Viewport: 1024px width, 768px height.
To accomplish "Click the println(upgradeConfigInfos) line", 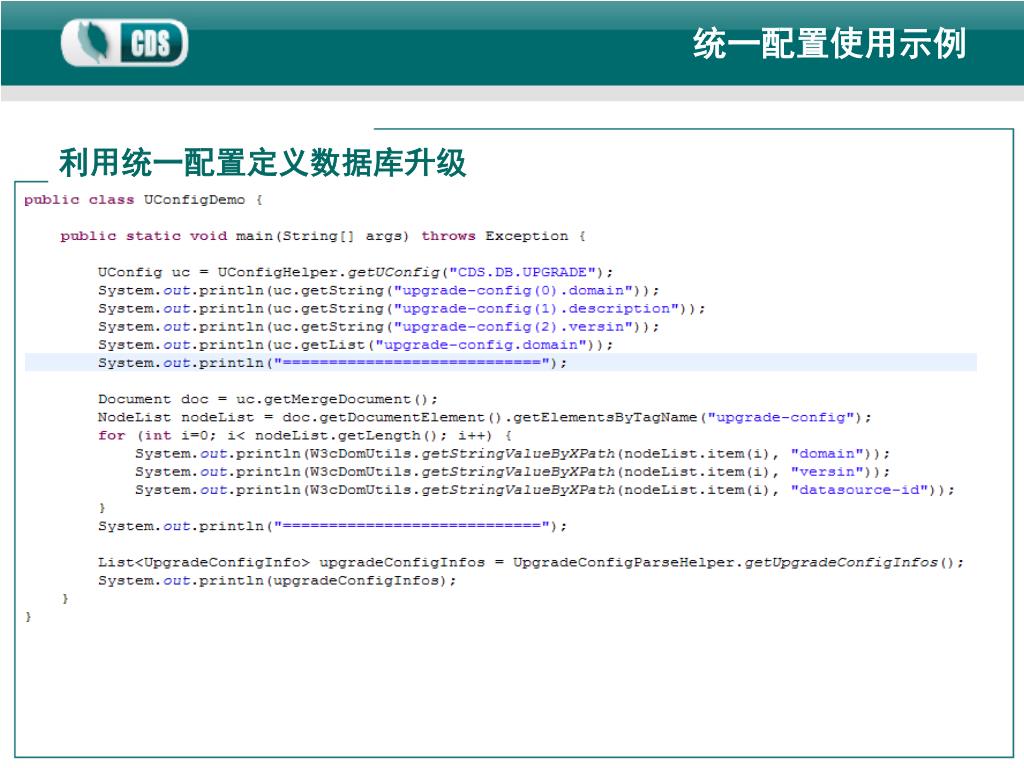I will 277,581.
